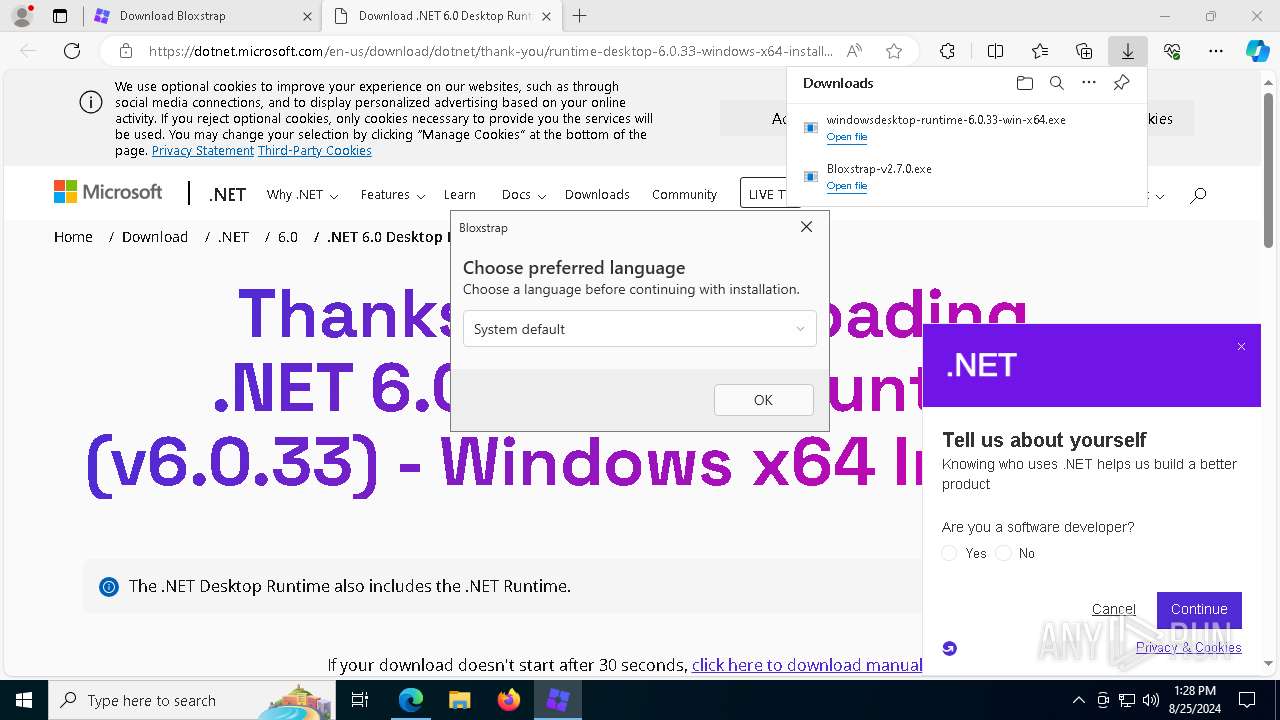Viewport: 1280px width, 720px height.
Task: Open the Downloads nav item
Action: pos(597,195)
